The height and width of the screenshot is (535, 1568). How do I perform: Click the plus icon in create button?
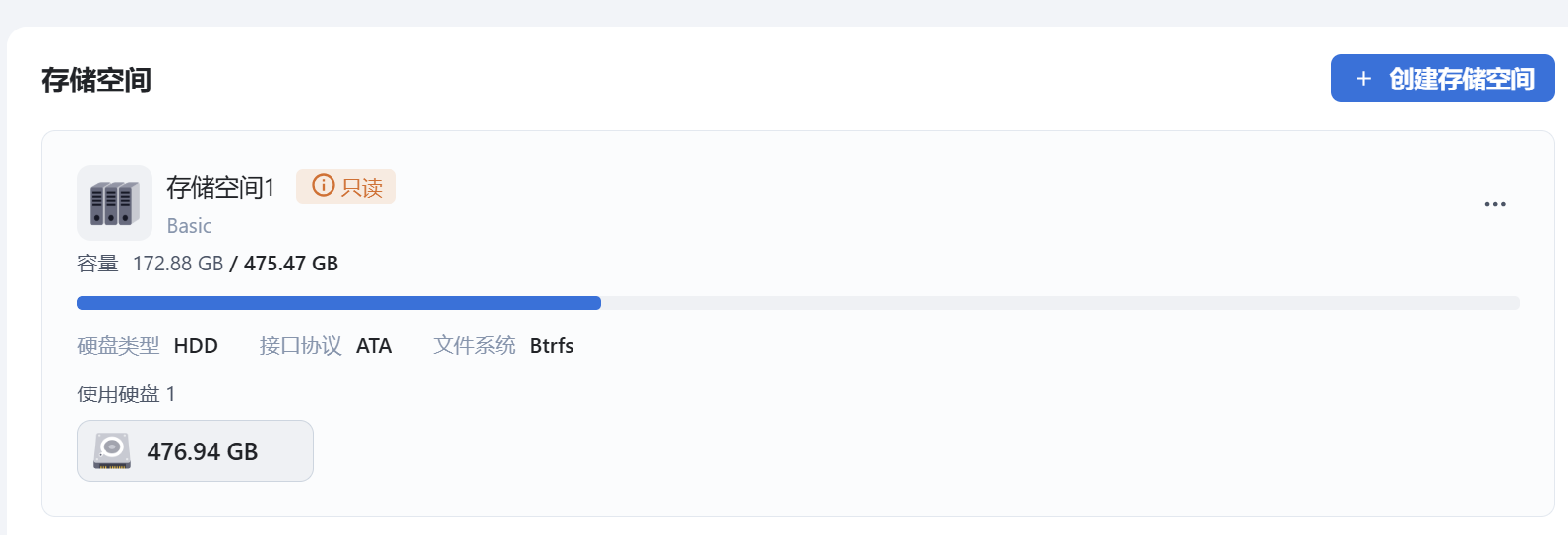point(1363,79)
